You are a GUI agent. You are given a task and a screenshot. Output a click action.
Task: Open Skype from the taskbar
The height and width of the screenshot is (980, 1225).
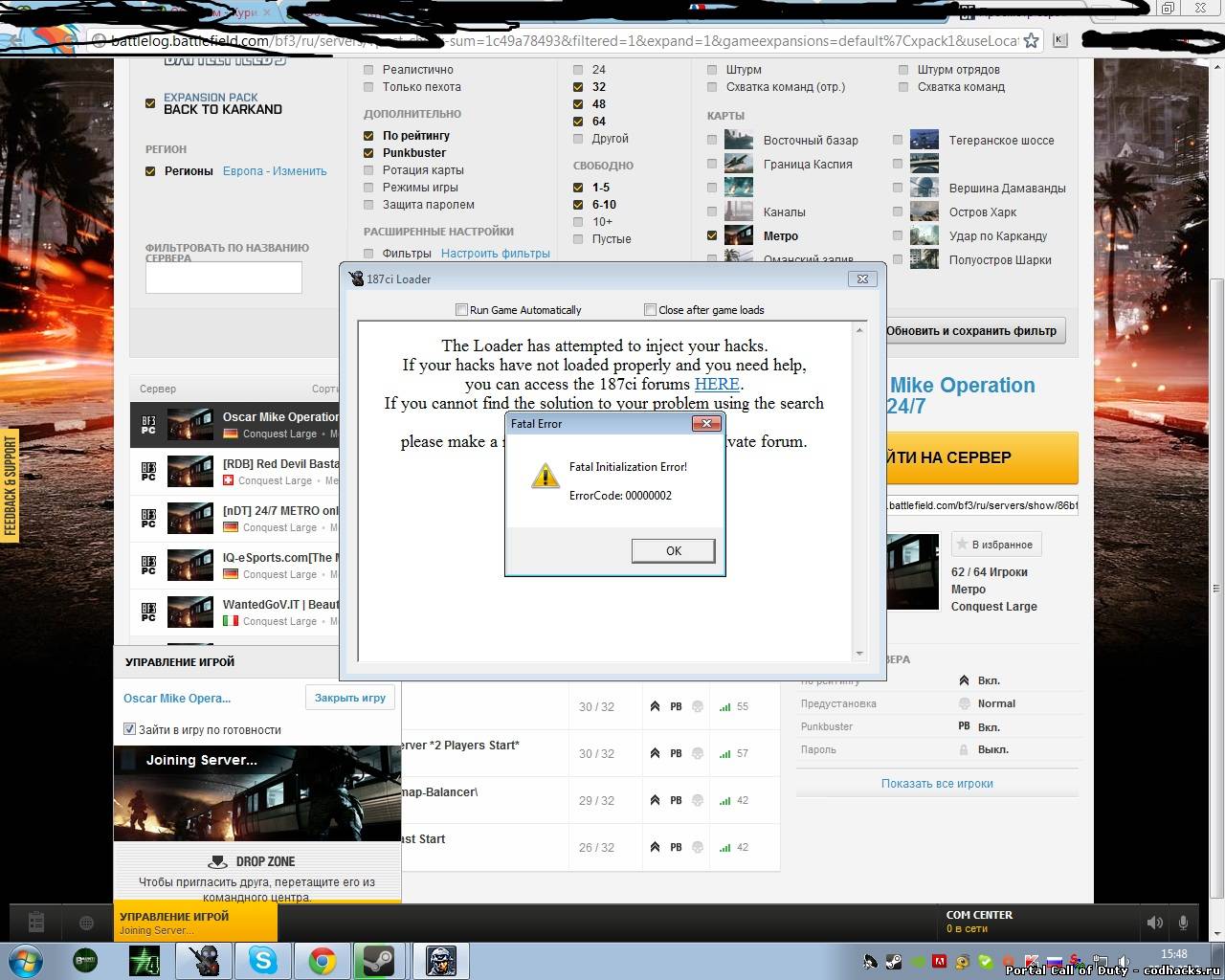[x=263, y=960]
